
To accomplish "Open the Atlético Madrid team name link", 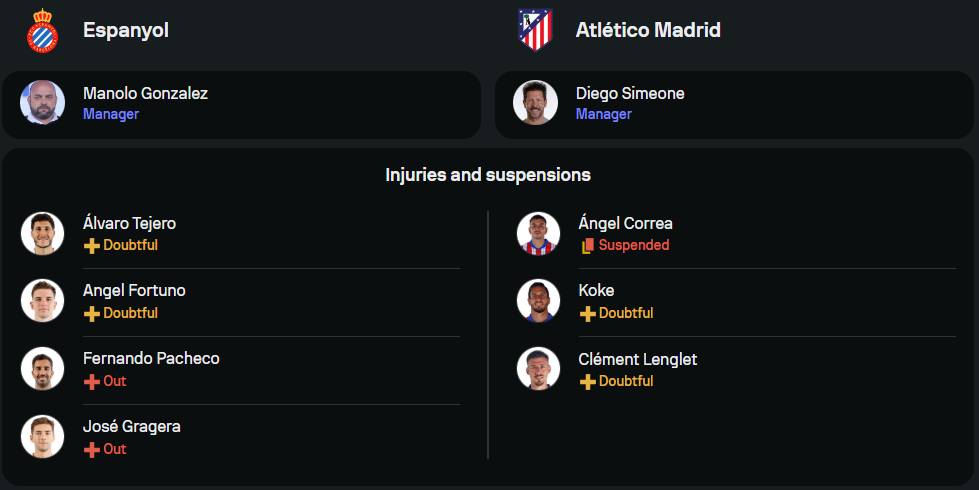I will pos(648,30).
